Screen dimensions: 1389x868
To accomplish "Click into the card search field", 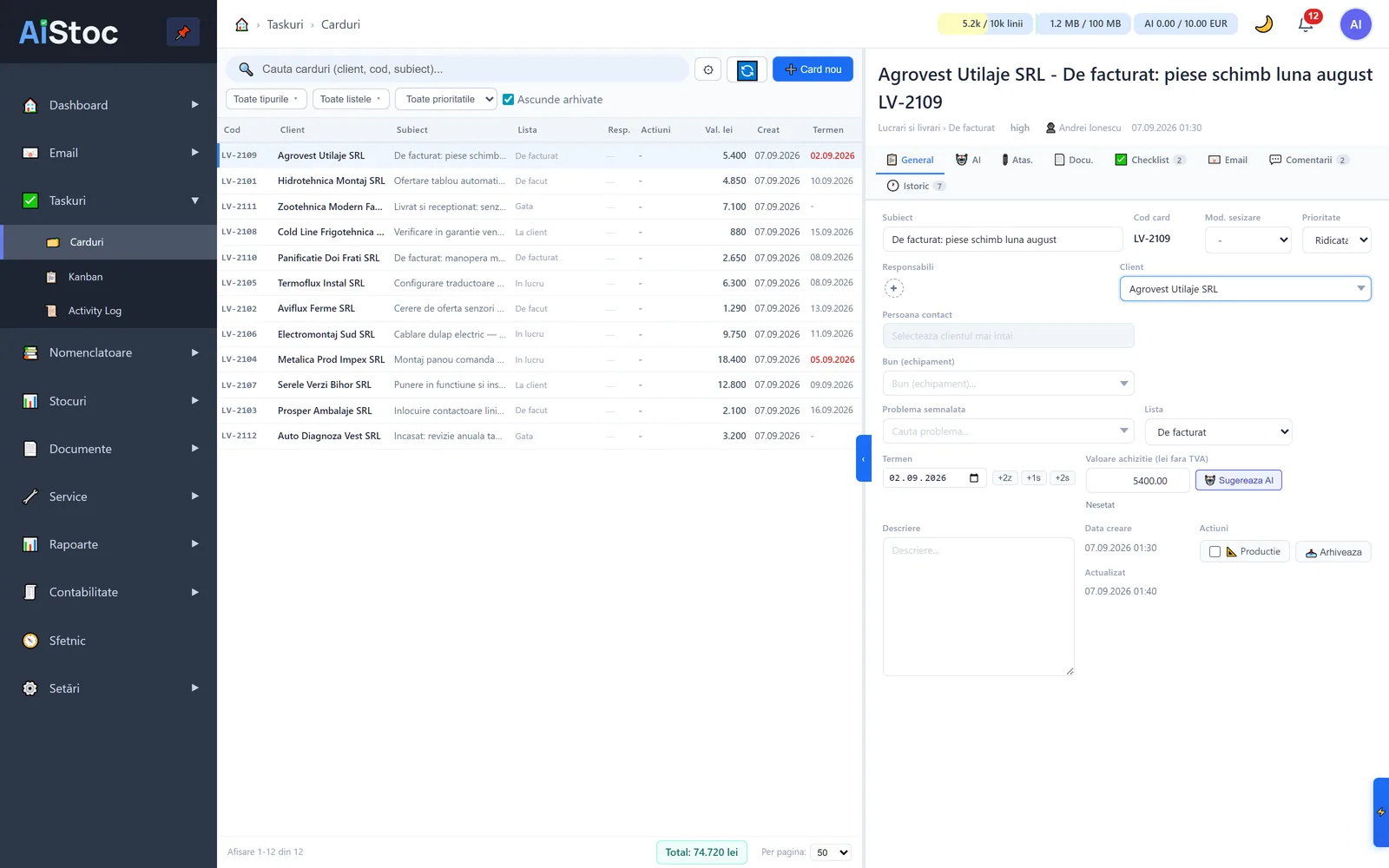I will (x=458, y=69).
